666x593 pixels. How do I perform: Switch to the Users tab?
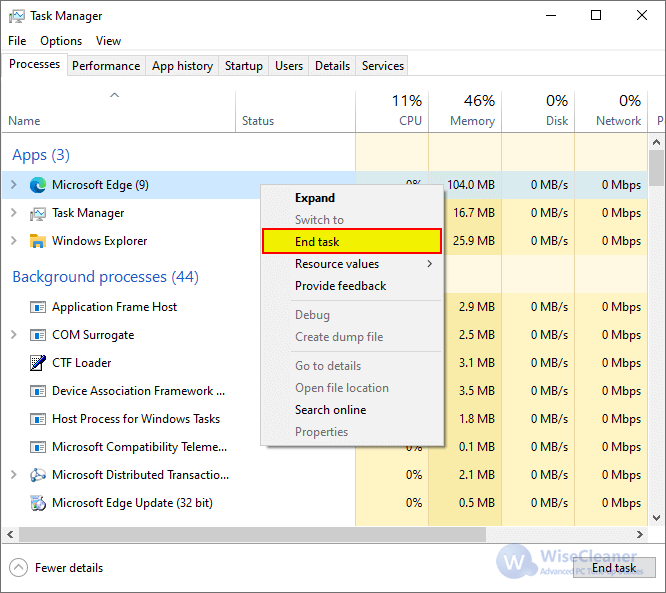pyautogui.click(x=289, y=66)
